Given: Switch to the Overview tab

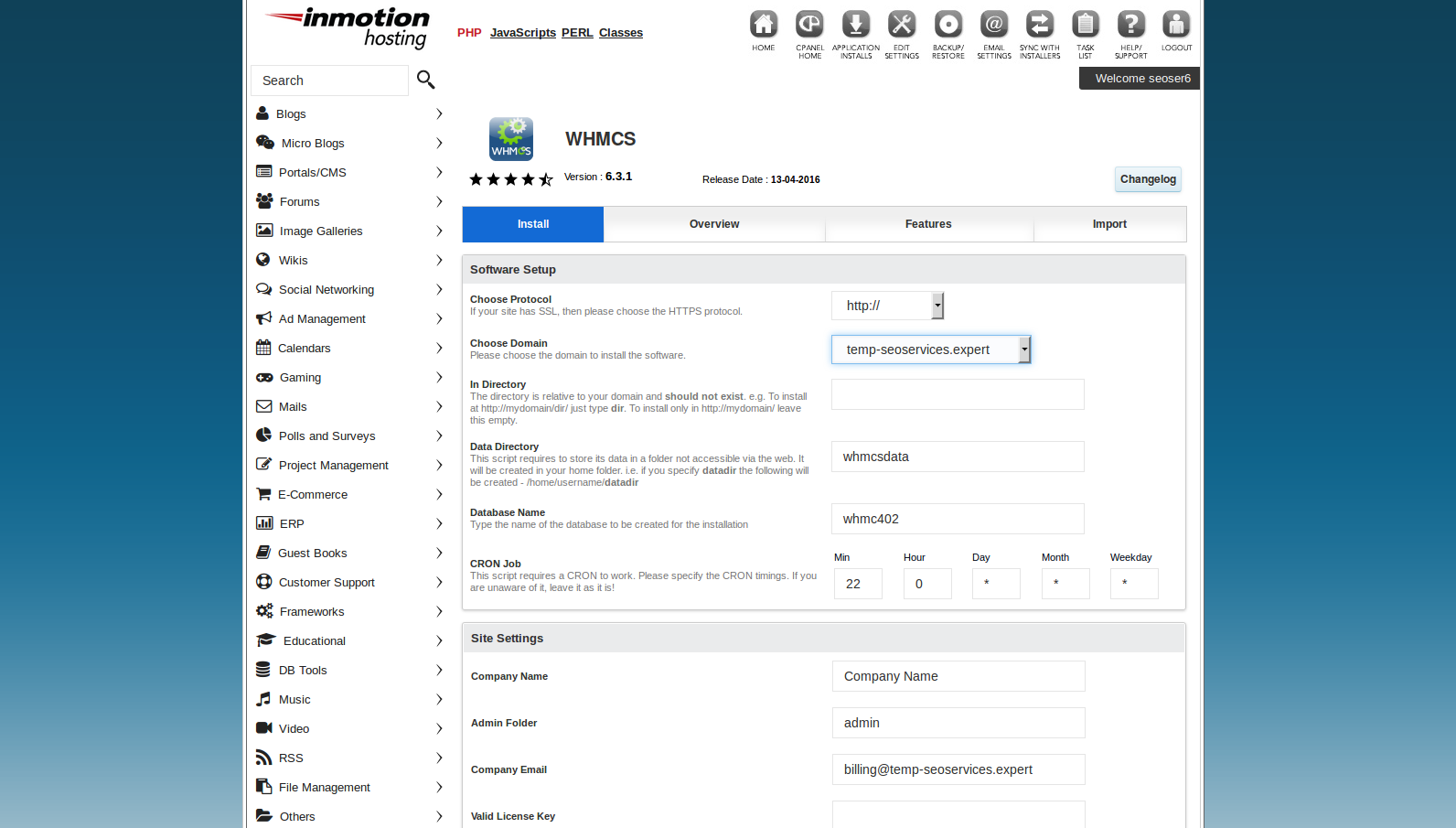Looking at the screenshot, I should click(713, 224).
